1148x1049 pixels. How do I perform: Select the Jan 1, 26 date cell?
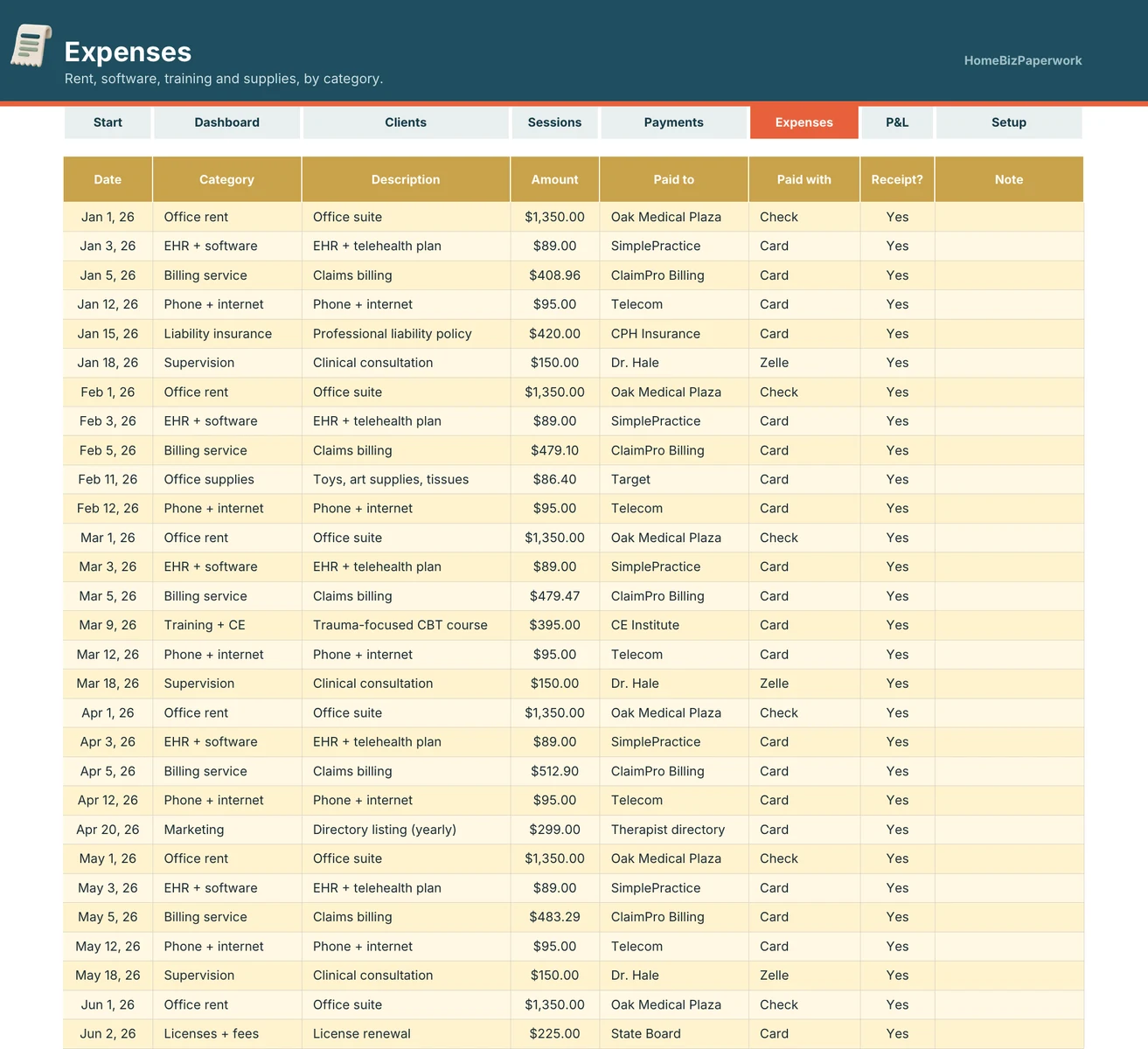click(108, 217)
